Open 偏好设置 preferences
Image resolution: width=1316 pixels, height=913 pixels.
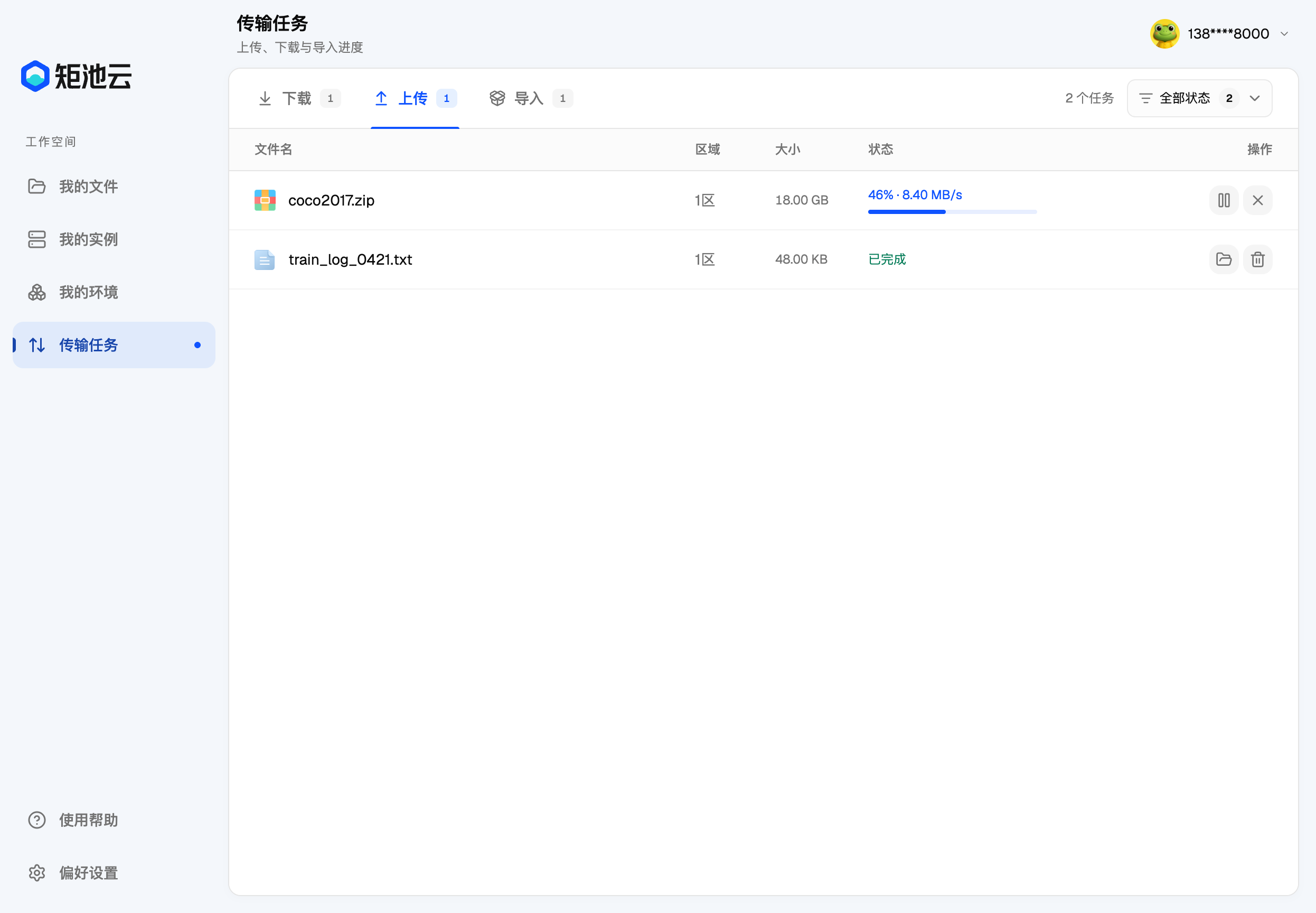114,872
